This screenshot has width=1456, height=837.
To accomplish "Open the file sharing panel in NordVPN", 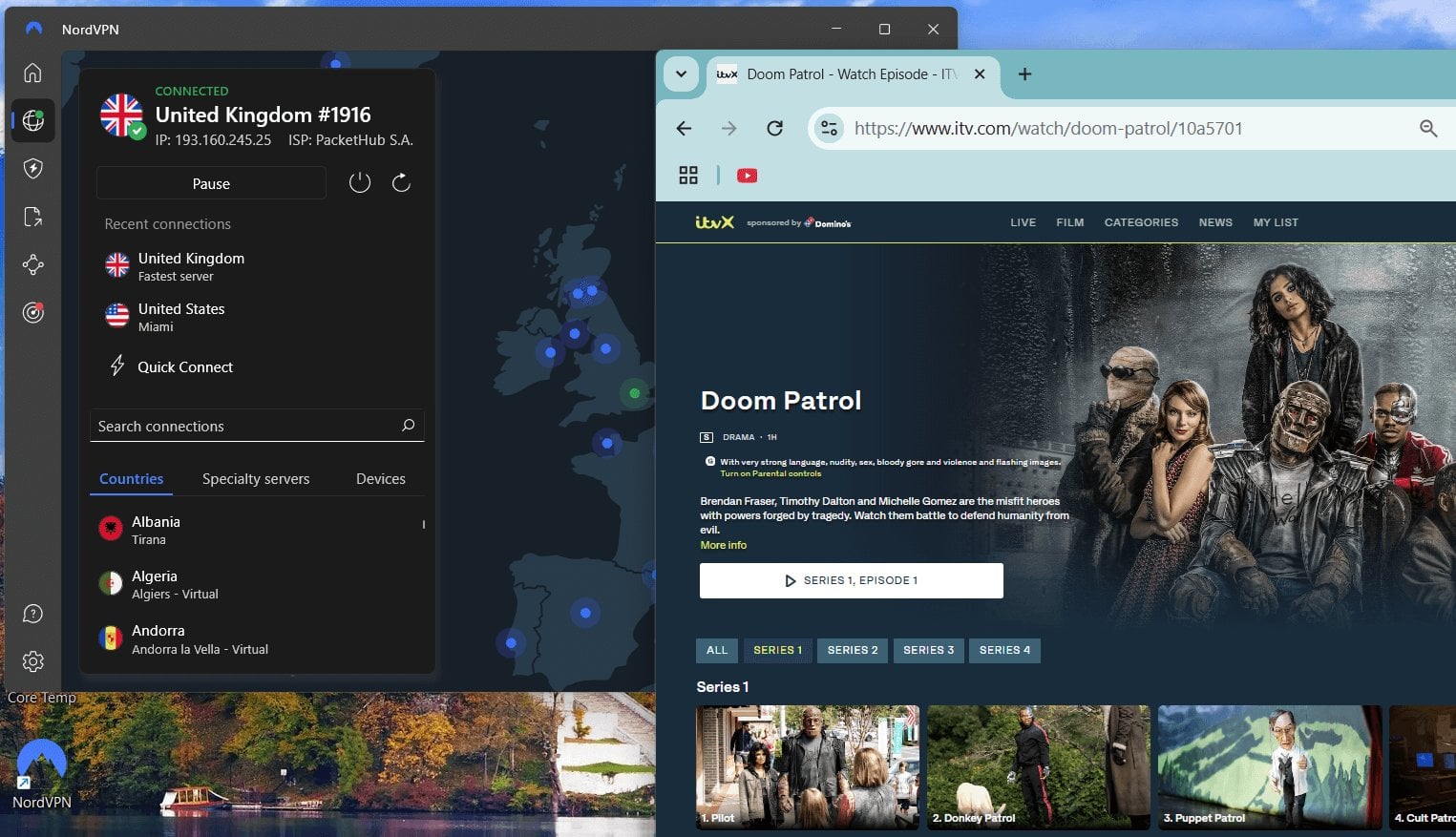I will pos(32,217).
